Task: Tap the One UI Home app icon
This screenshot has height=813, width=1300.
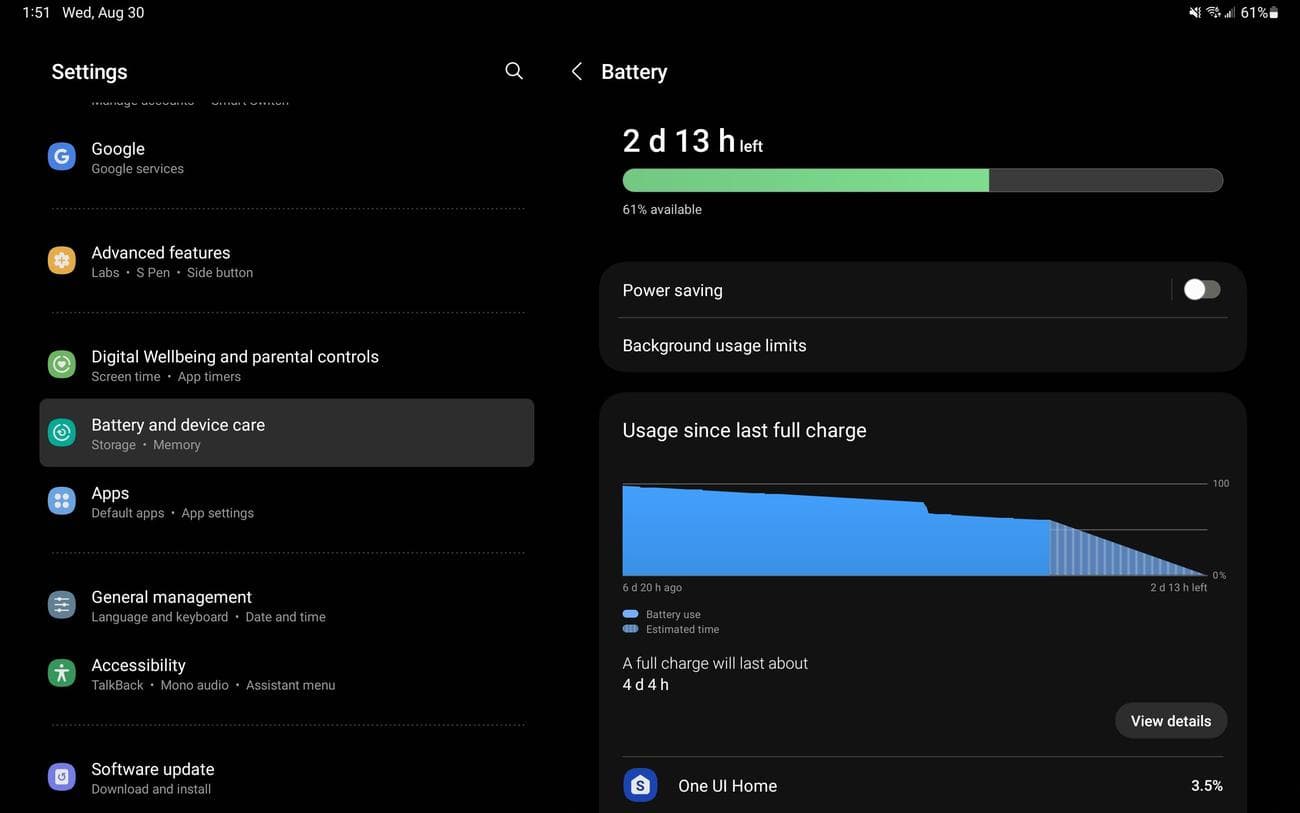Action: pos(640,786)
